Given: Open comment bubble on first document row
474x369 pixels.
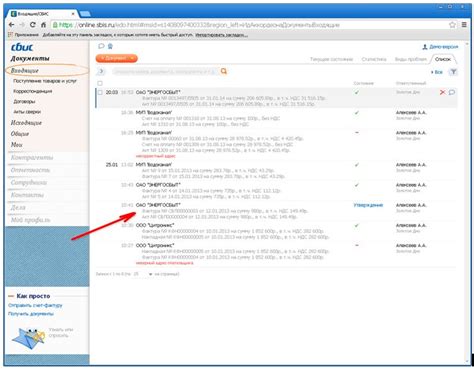Looking at the screenshot, I should (452, 92).
